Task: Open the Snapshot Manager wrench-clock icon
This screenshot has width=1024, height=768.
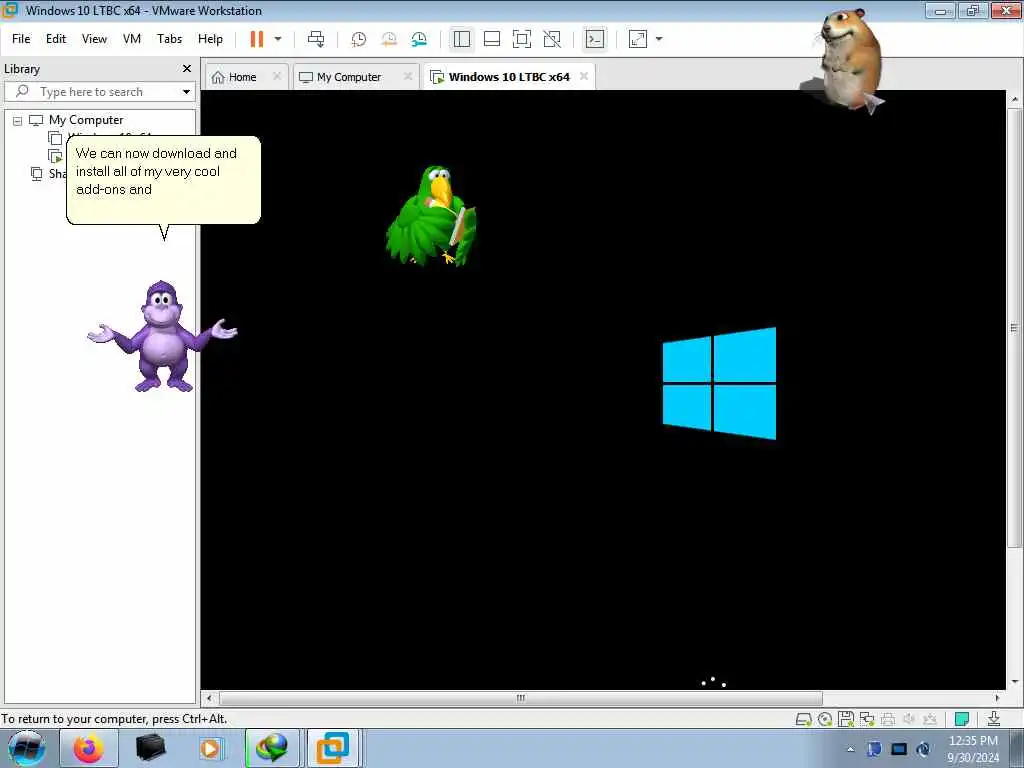Action: (x=419, y=39)
